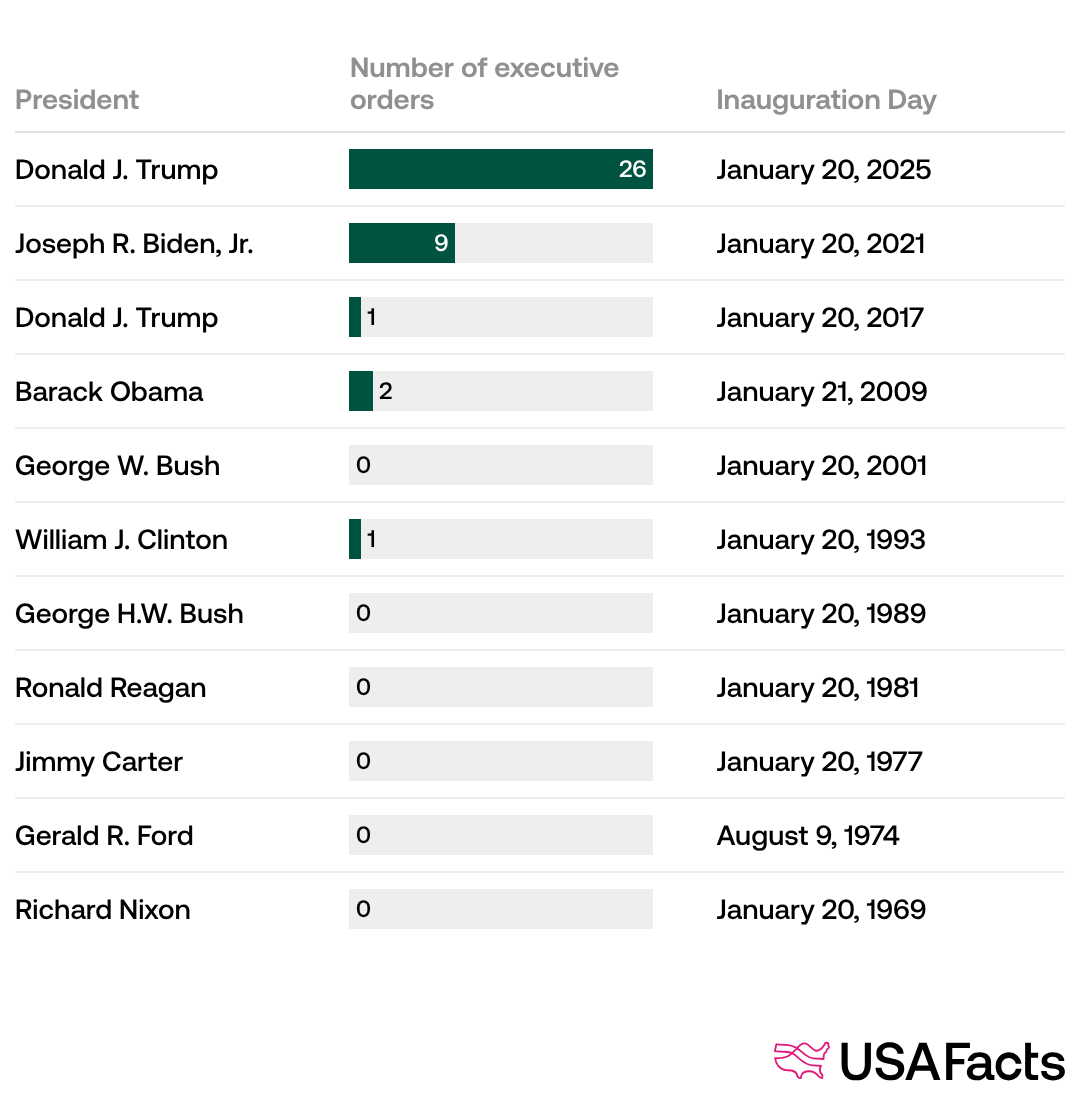1080x1096 pixels.
Task: Click the August 9, 1974 date
Action: tap(808, 836)
